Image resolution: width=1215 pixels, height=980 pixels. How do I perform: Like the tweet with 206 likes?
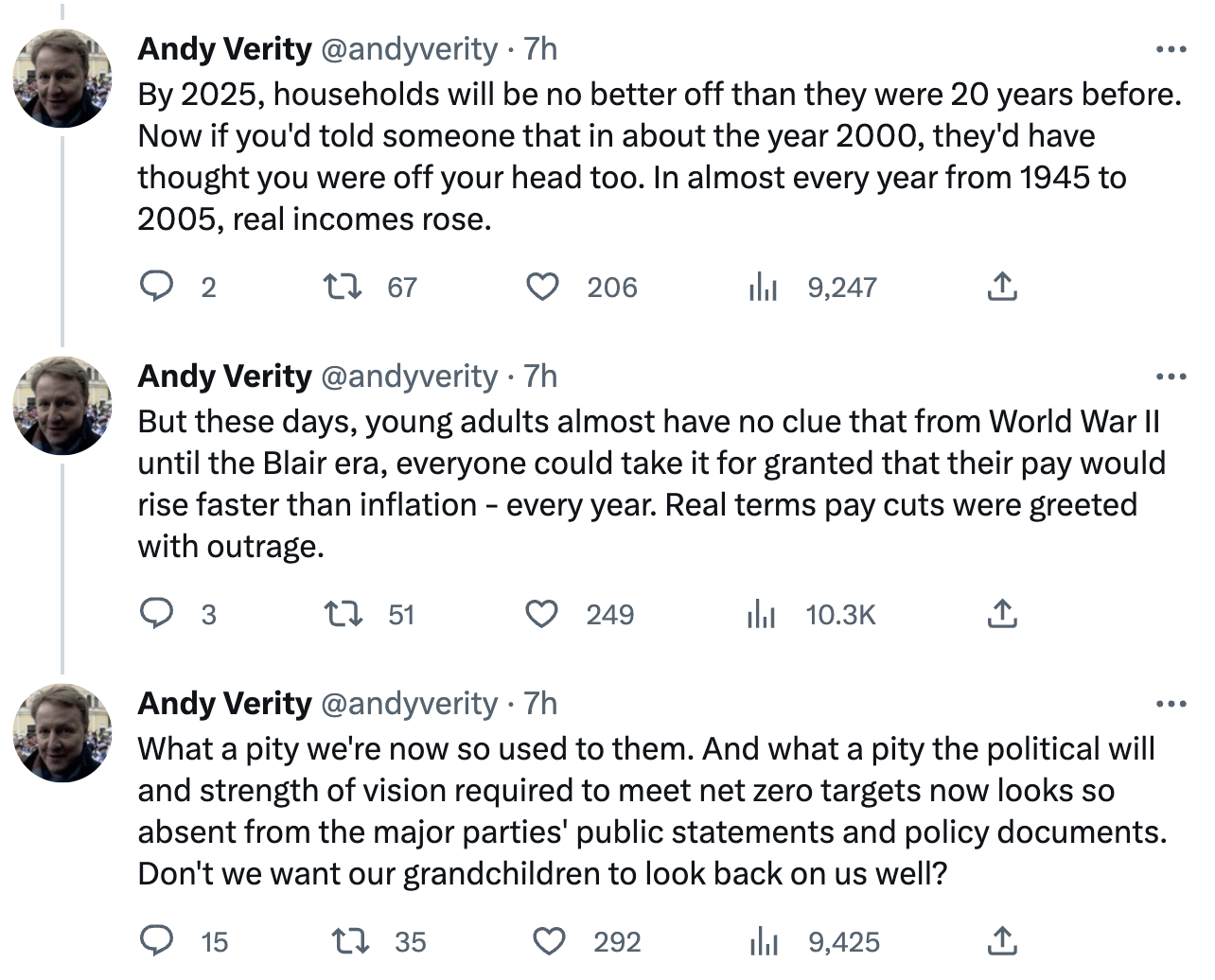tap(540, 287)
